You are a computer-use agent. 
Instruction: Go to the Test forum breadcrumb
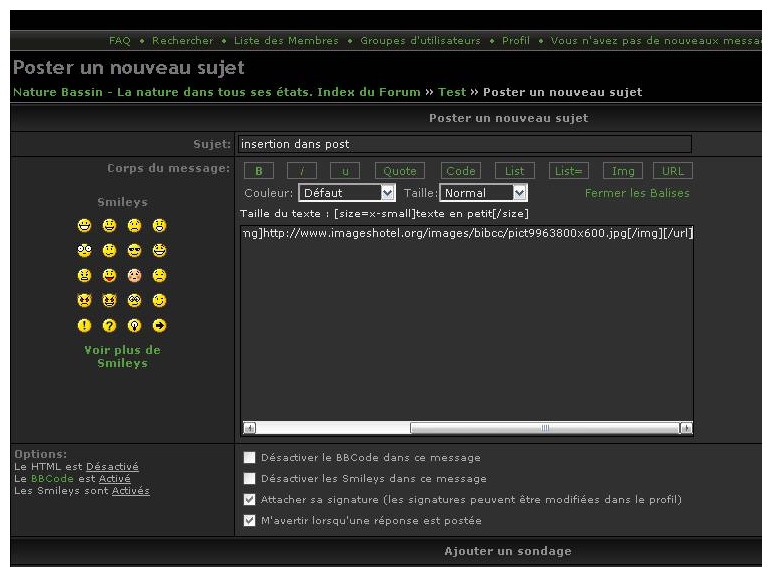click(452, 92)
